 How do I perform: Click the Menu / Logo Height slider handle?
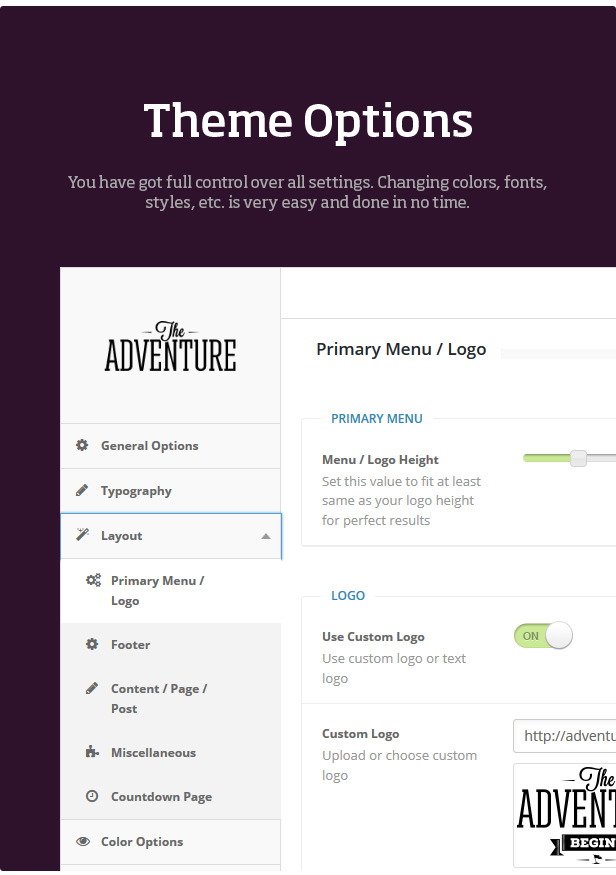578,459
